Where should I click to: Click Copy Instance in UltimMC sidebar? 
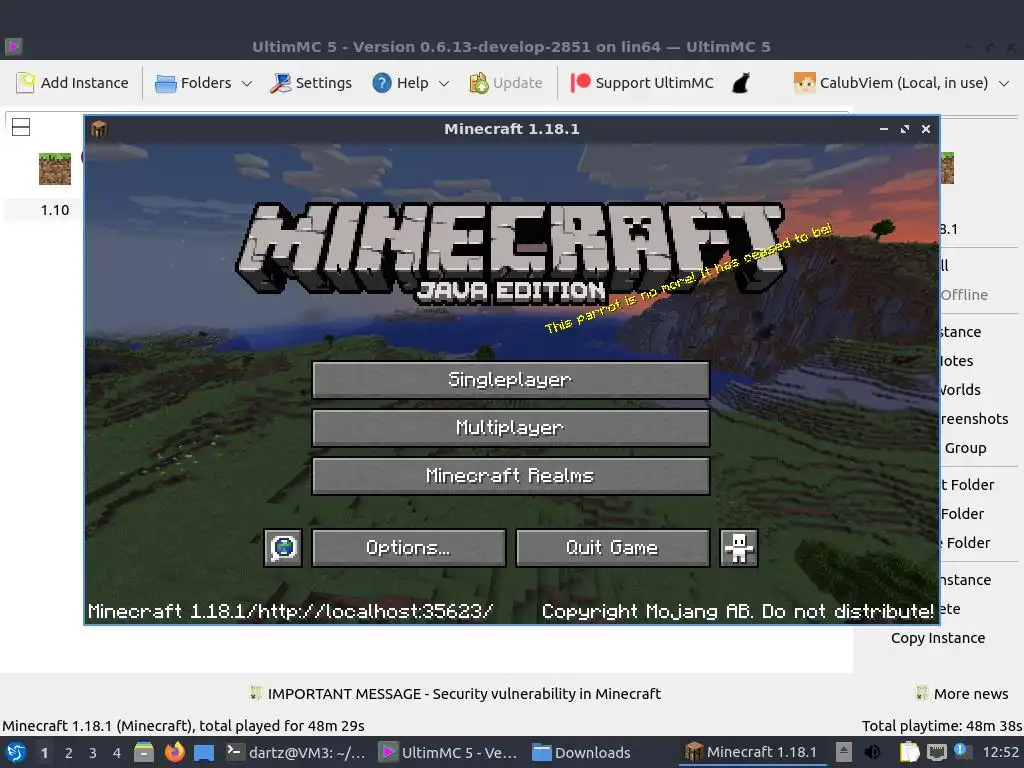(938, 638)
